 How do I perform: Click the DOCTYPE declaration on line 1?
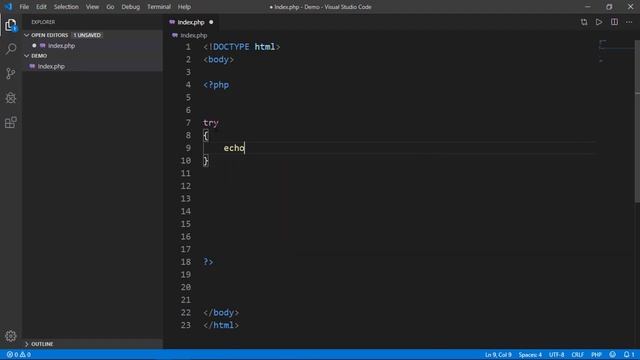point(242,47)
